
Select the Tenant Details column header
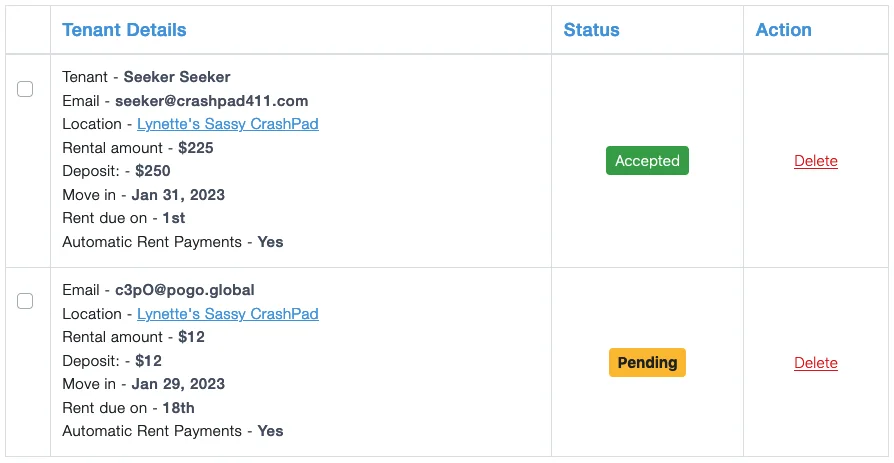coord(124,30)
